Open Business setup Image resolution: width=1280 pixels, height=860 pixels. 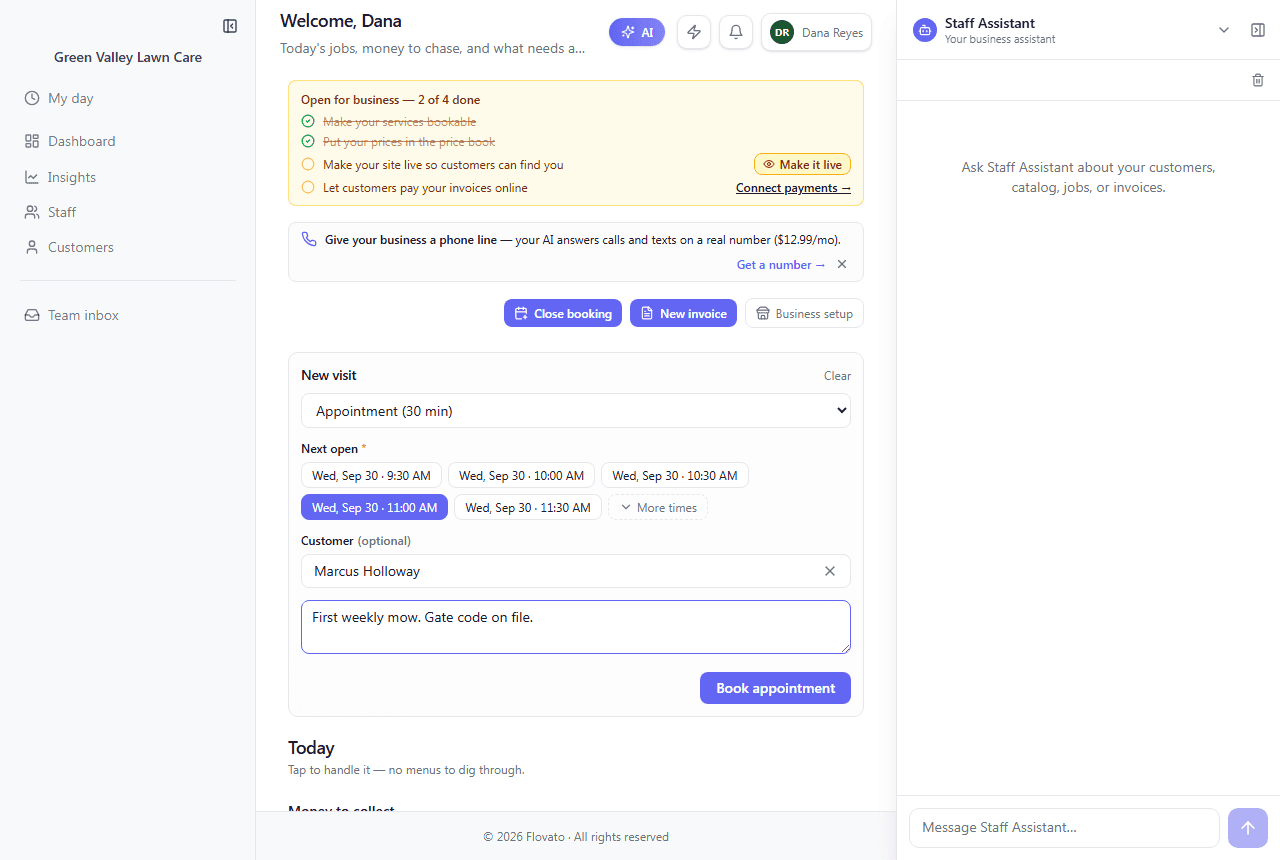(804, 313)
